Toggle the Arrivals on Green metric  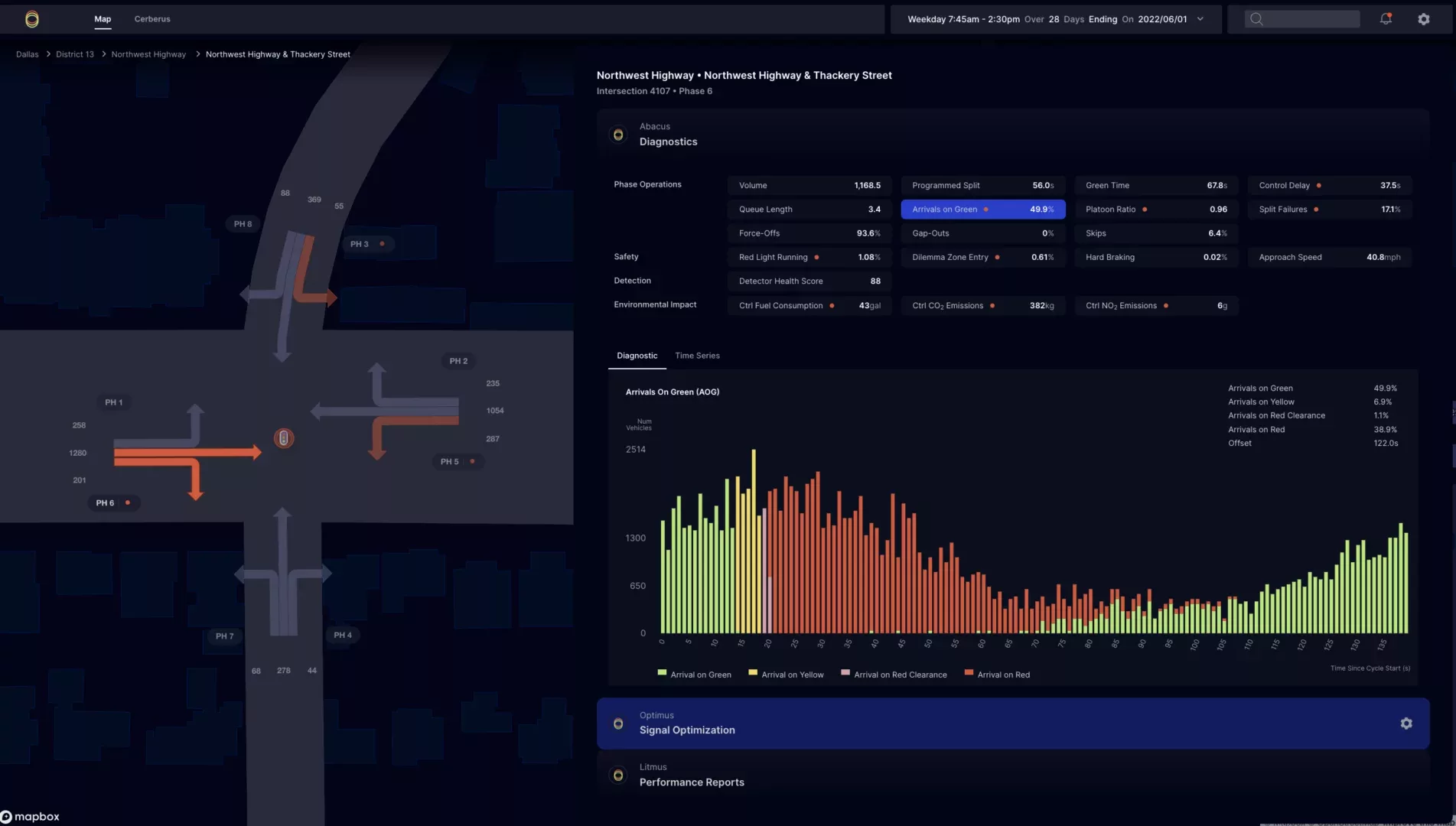(982, 210)
